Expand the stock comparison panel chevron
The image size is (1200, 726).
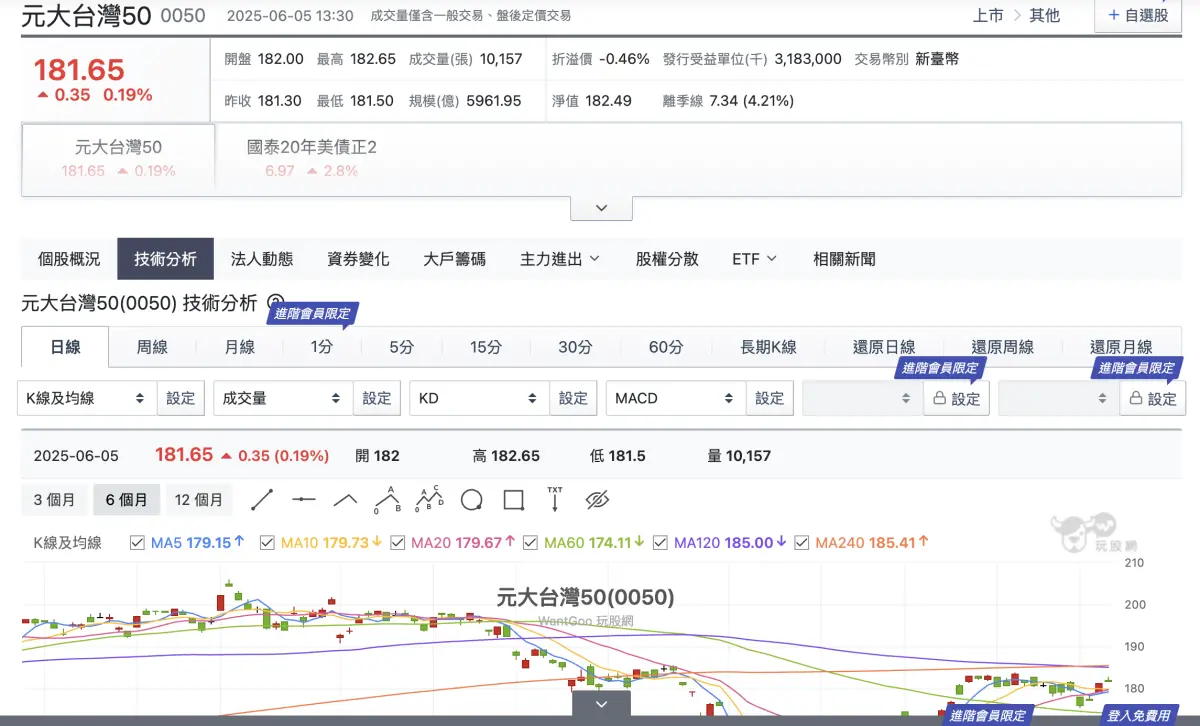(601, 208)
